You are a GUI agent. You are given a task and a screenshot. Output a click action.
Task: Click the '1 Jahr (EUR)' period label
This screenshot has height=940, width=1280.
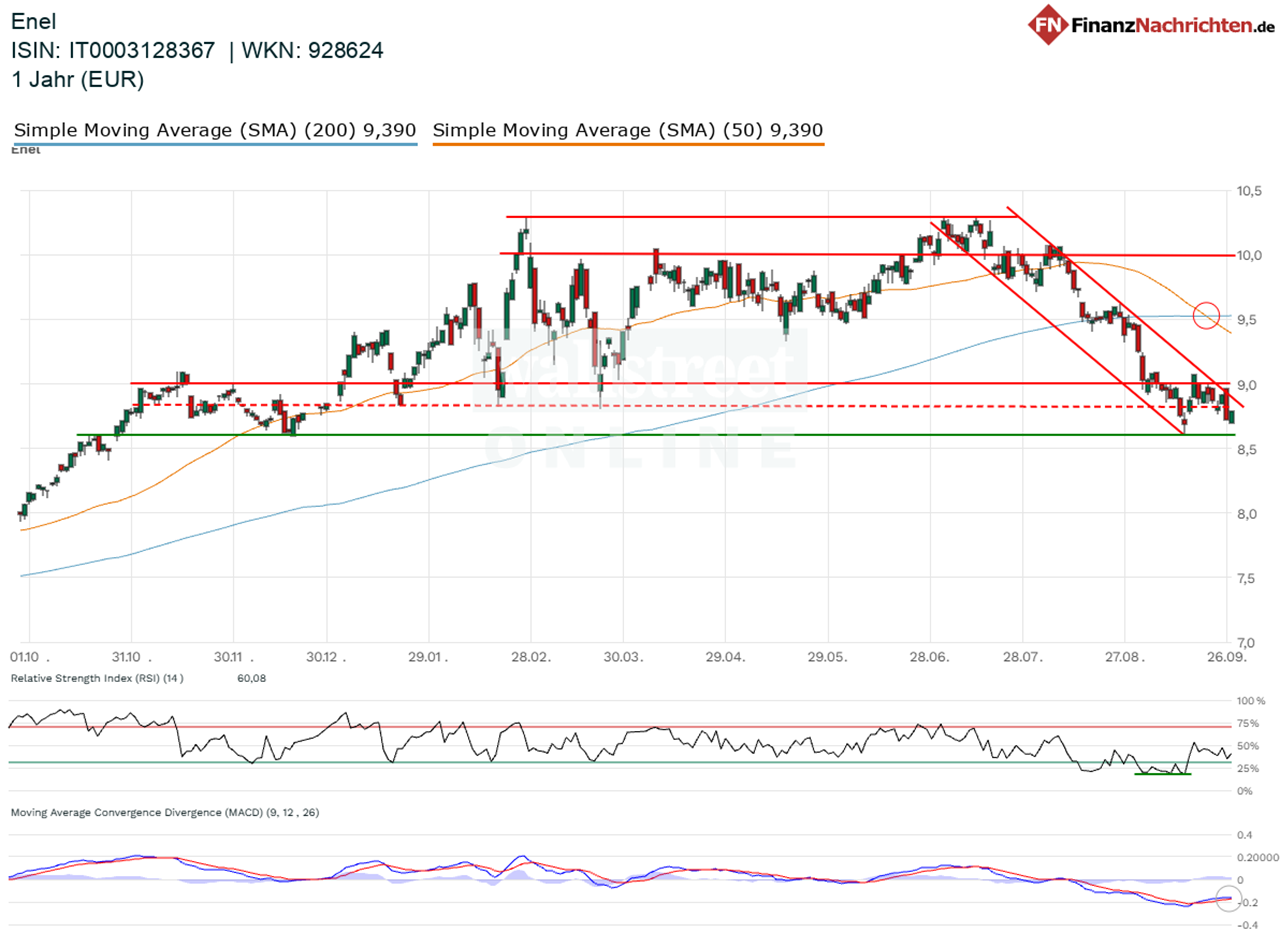[77, 80]
